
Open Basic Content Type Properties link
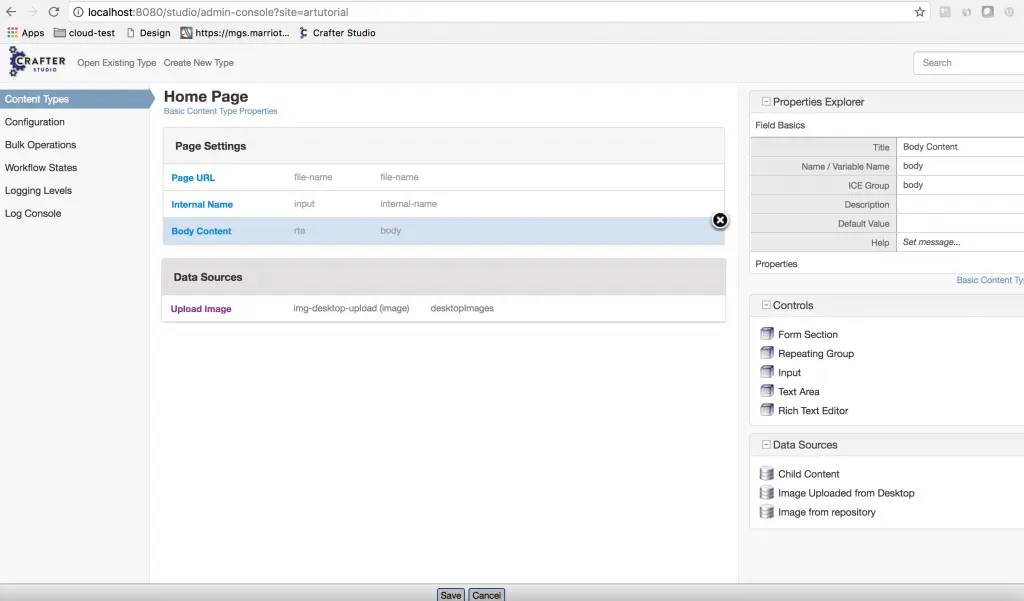(x=220, y=111)
